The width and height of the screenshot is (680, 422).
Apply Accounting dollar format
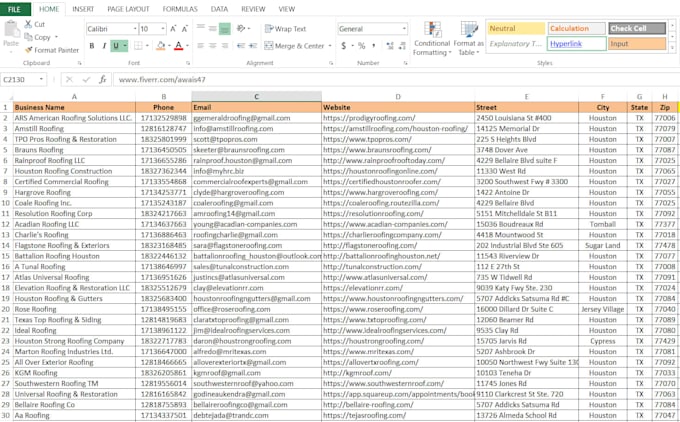coord(343,46)
